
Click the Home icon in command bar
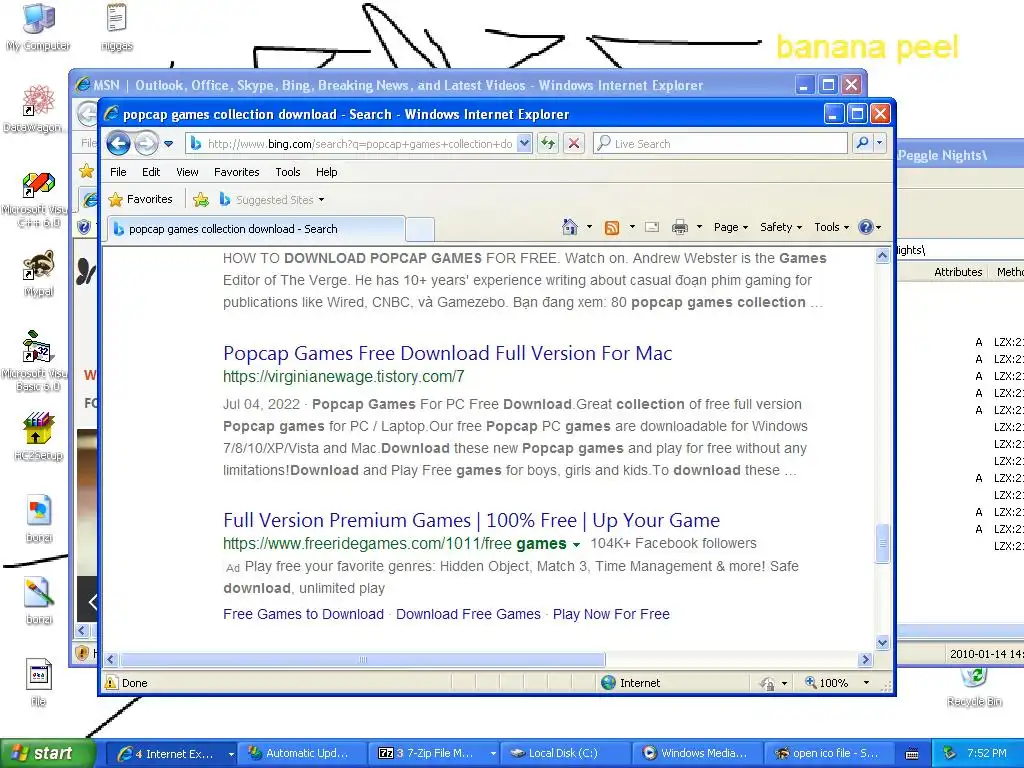tap(569, 227)
